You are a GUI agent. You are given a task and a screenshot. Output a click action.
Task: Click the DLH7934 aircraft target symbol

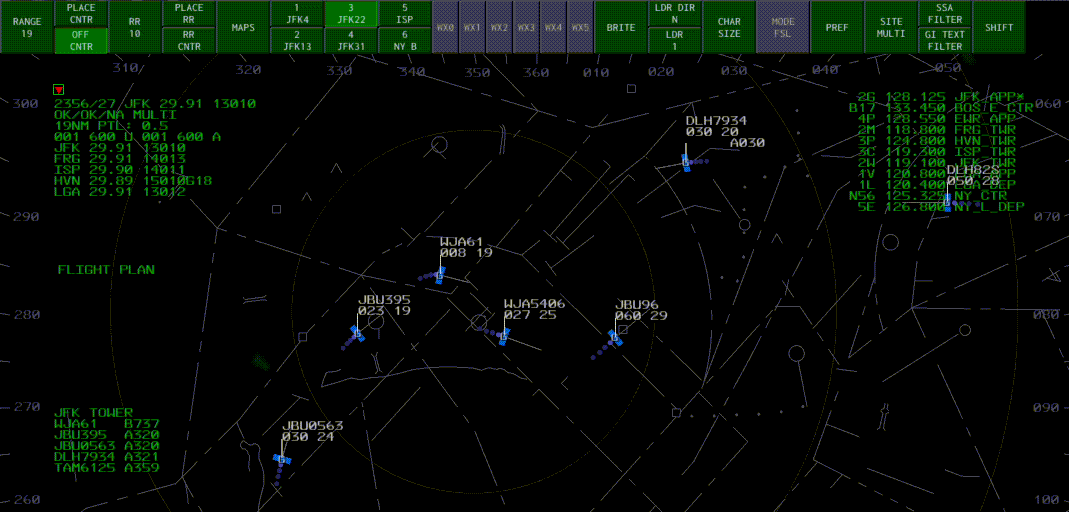tap(687, 162)
